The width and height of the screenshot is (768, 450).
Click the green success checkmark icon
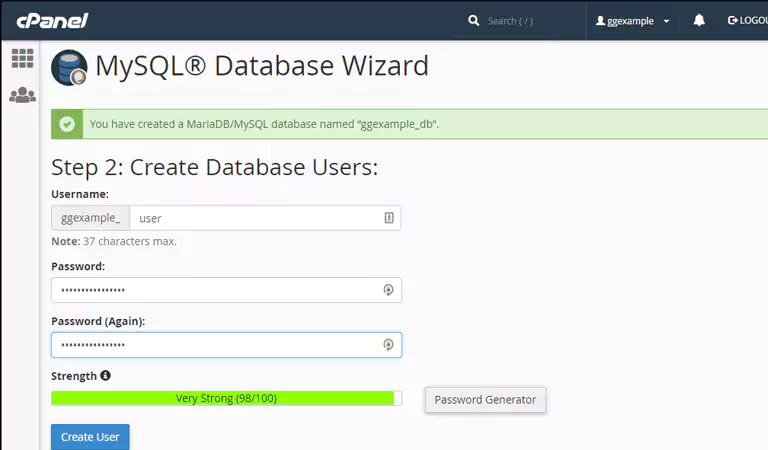point(67,124)
